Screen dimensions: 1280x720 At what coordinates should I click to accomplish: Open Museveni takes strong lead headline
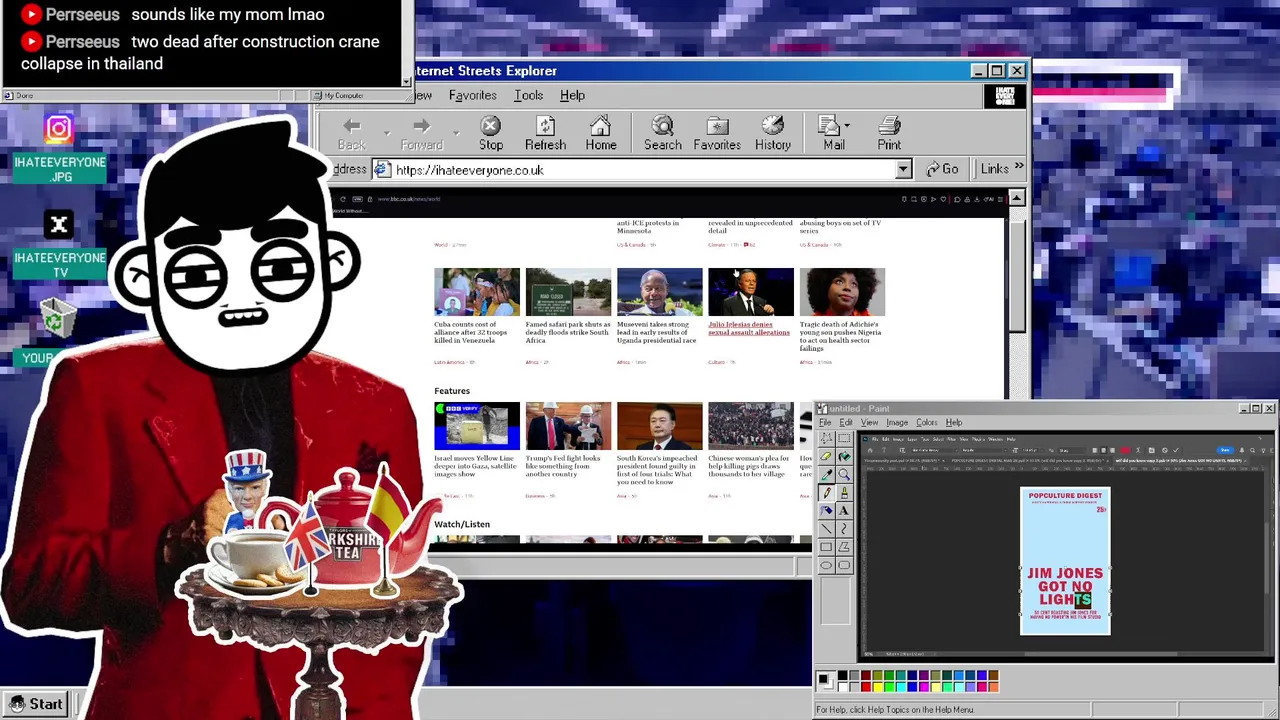[656, 332]
